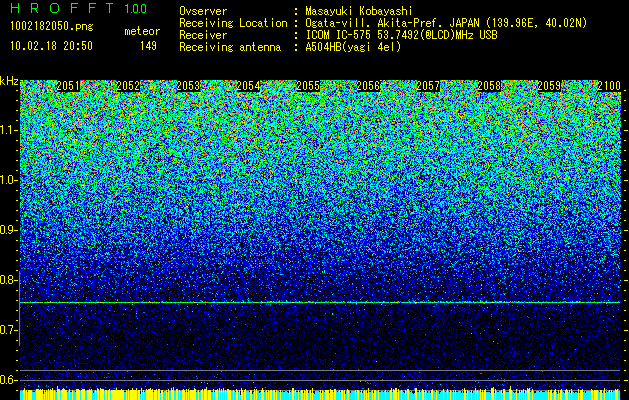Viewport: 629px width, 400px height.
Task: Click the 0.6 kHz axis label
Action: click(x=8, y=380)
